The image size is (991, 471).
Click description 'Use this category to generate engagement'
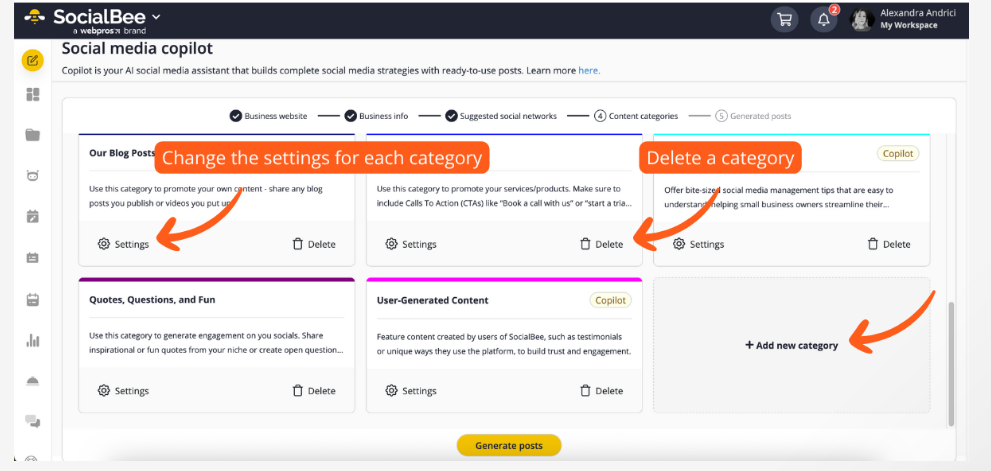[217, 343]
